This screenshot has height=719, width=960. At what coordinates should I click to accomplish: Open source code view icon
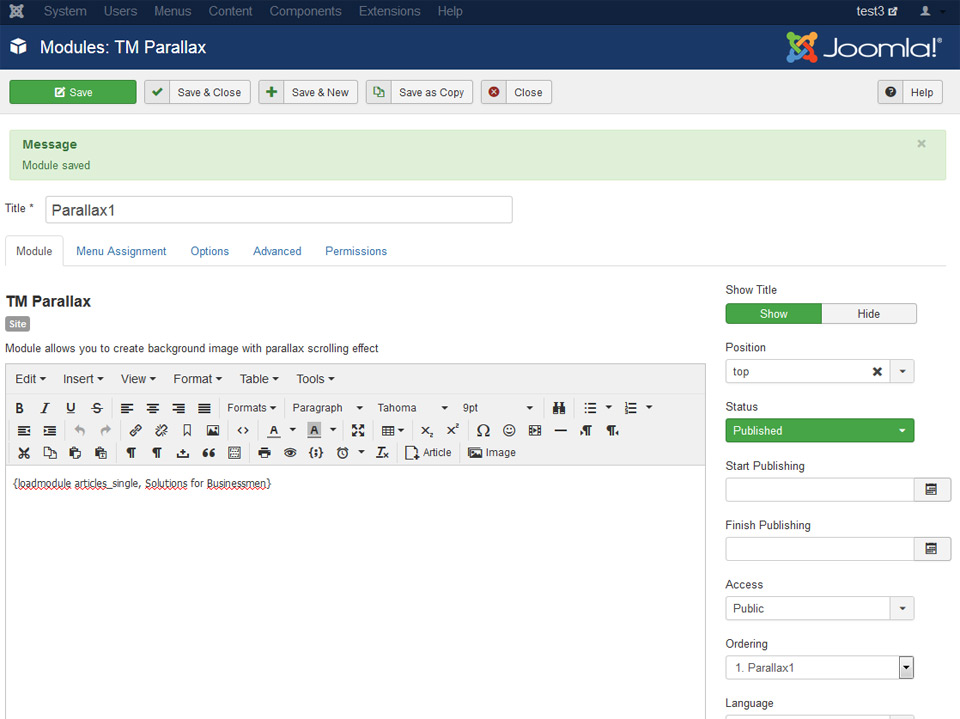(243, 431)
